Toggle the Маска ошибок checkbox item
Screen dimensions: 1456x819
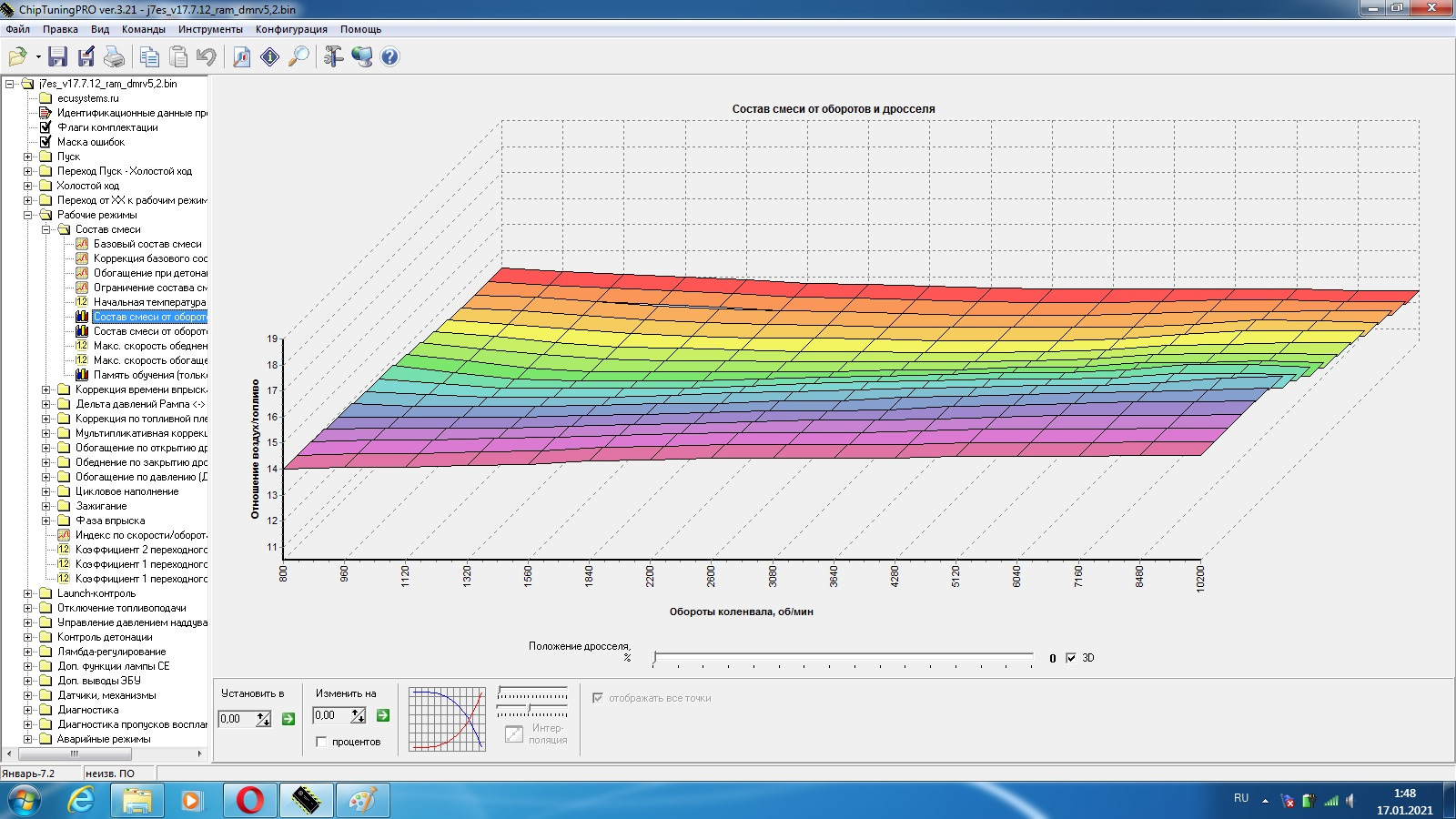(x=45, y=142)
